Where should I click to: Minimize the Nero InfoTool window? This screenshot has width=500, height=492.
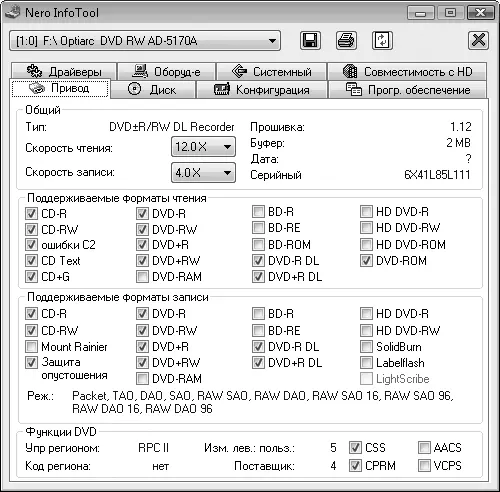tap(420, 13)
